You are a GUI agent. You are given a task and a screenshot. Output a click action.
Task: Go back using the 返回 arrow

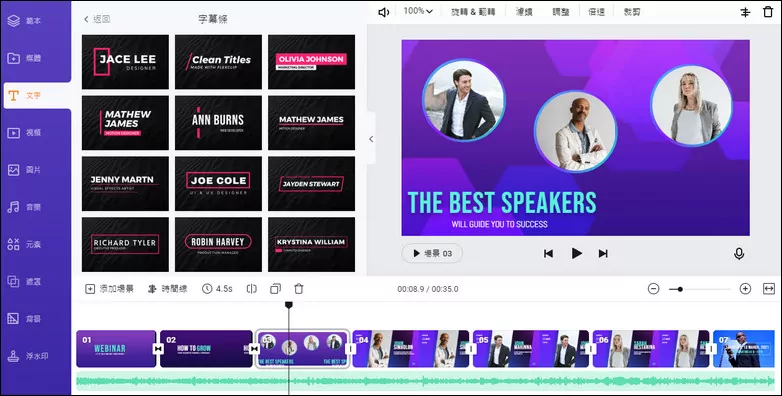[x=97, y=19]
